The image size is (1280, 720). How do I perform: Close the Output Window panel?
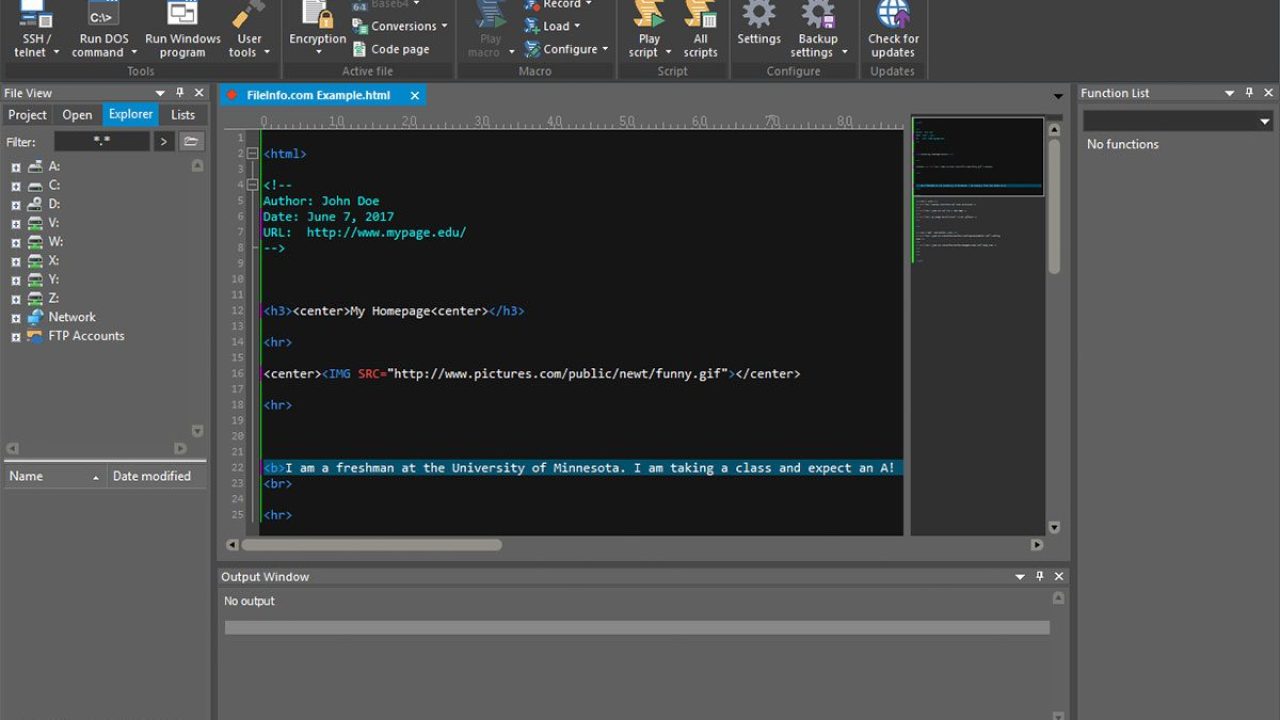pyautogui.click(x=1059, y=577)
